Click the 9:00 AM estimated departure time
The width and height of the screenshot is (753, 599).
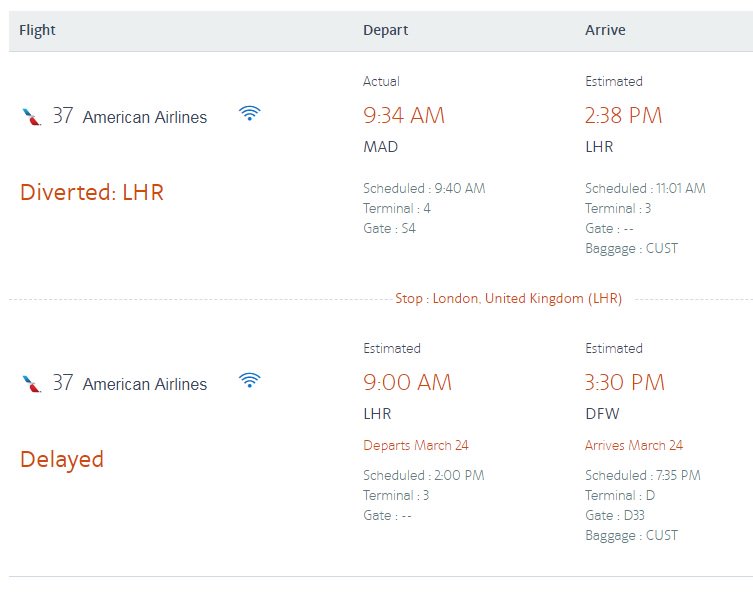[407, 382]
